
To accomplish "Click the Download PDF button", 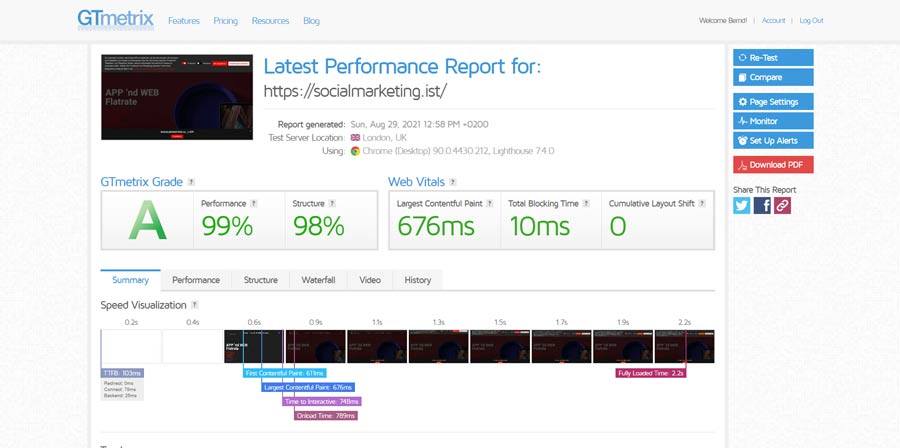I will click(x=773, y=165).
